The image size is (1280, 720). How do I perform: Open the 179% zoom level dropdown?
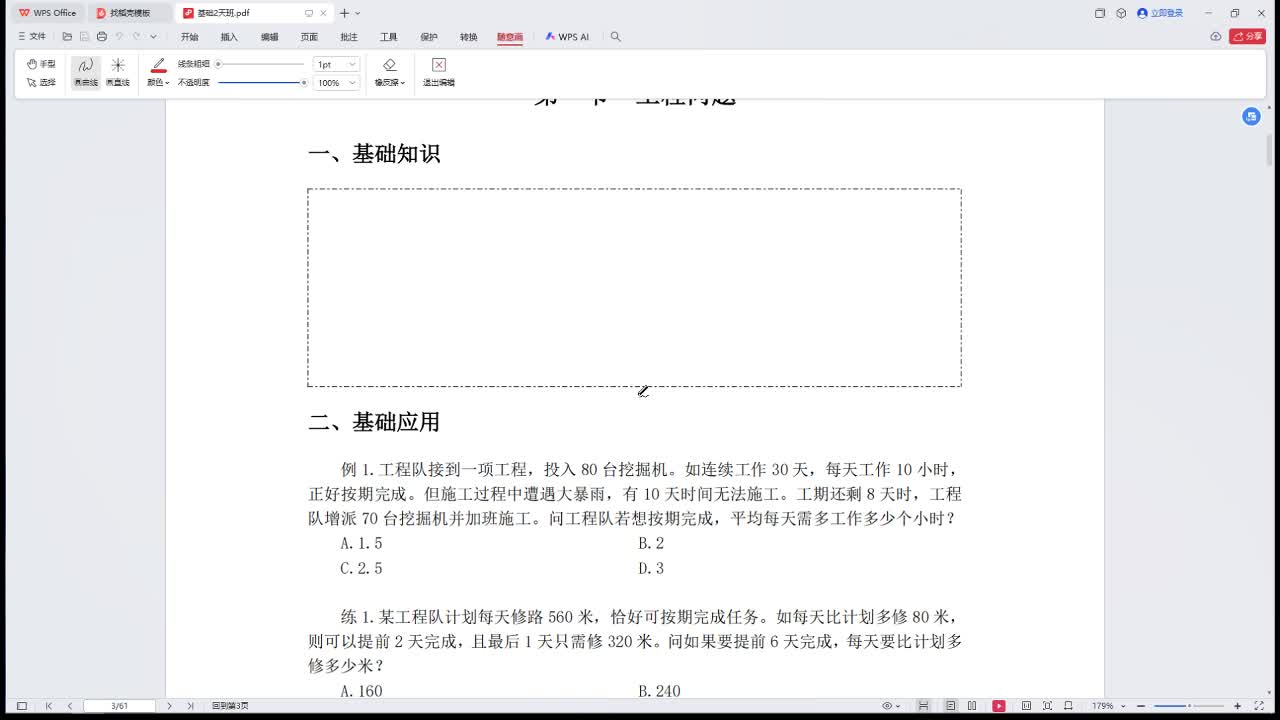pos(1108,706)
